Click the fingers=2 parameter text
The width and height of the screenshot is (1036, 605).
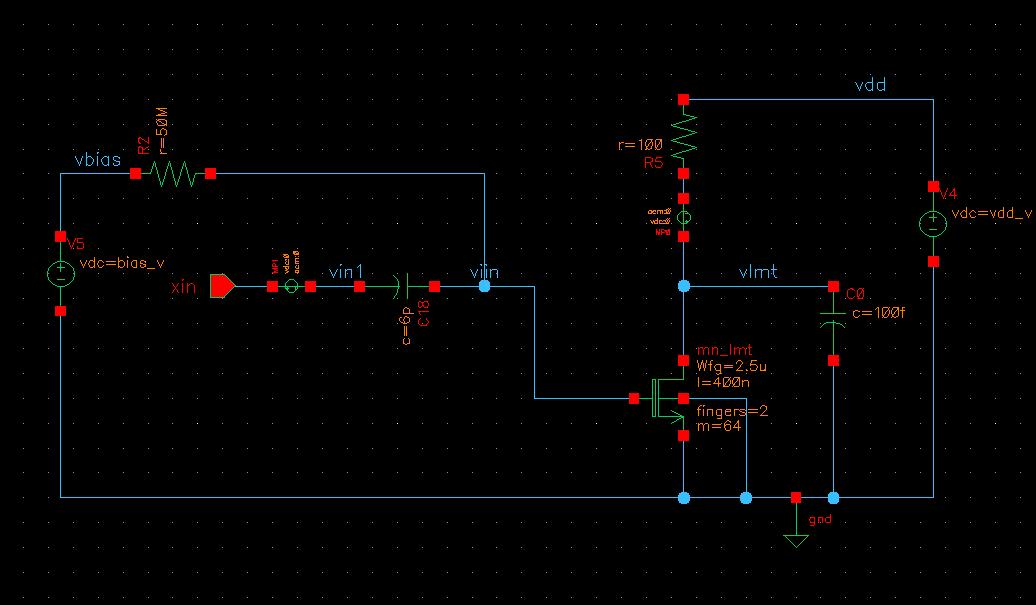[x=732, y=411]
